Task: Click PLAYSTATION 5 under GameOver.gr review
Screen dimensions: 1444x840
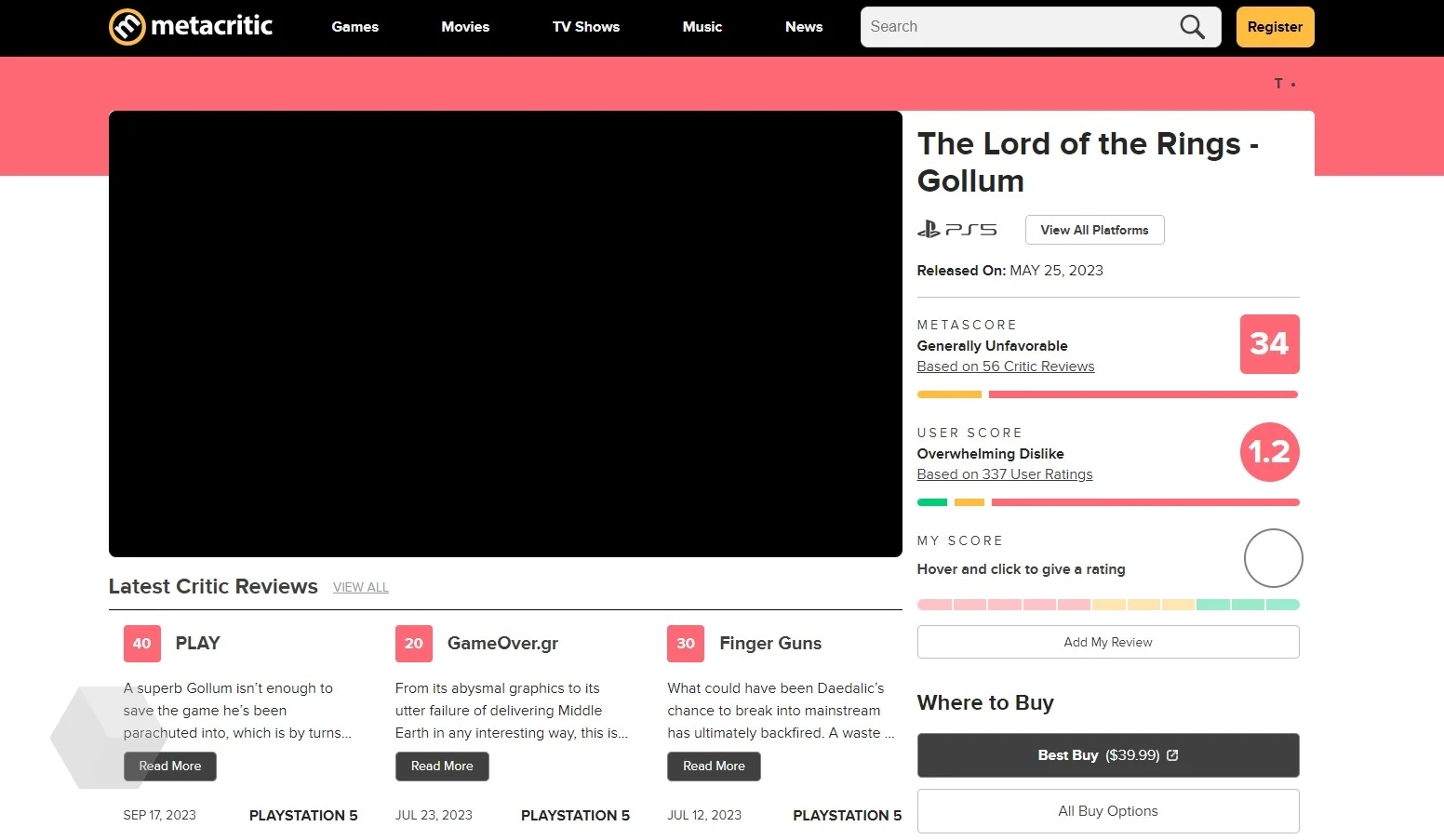Action: click(575, 816)
